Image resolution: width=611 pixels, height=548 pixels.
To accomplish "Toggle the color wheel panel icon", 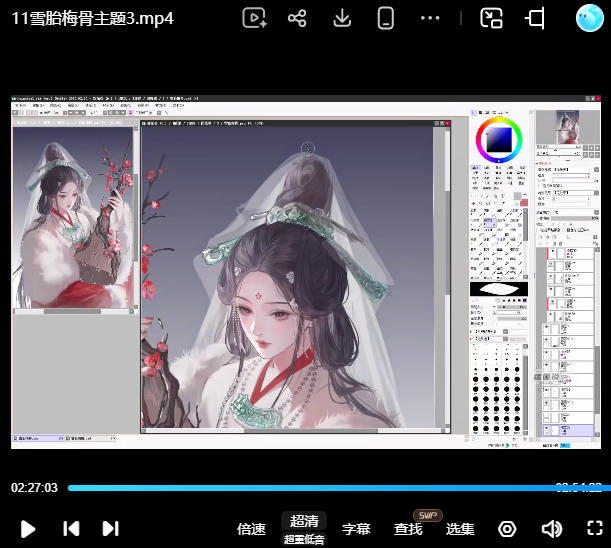I will pos(473,112).
